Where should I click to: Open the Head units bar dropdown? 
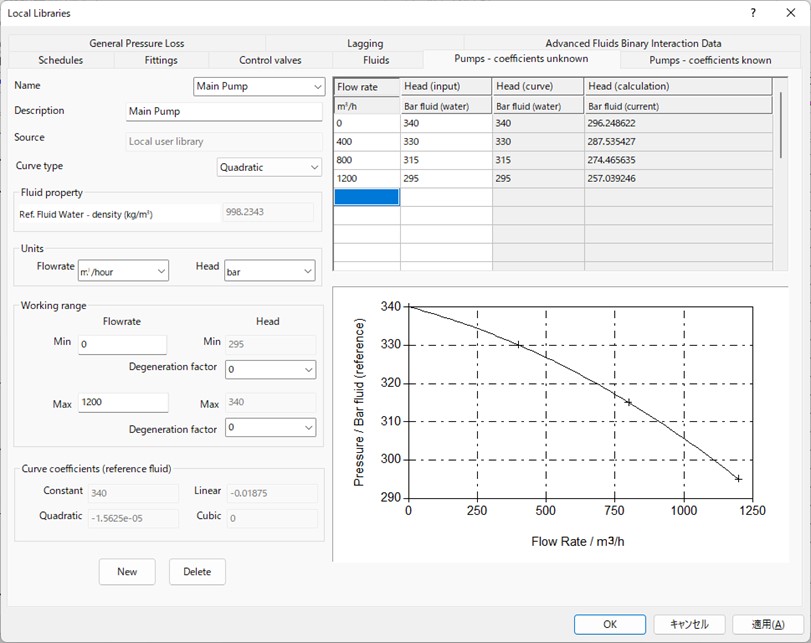pos(269,271)
